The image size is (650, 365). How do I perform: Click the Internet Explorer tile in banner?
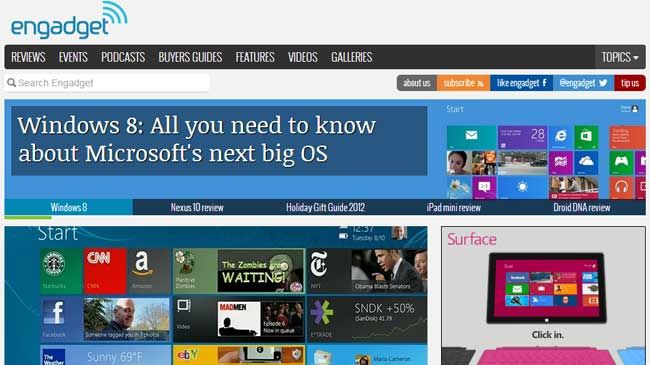coord(561,137)
